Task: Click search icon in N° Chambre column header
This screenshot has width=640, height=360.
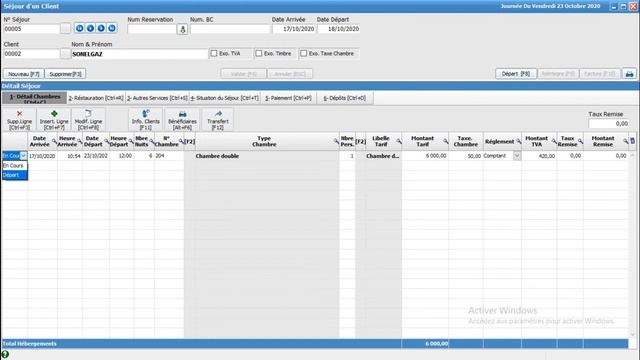Action: pyautogui.click(x=181, y=141)
